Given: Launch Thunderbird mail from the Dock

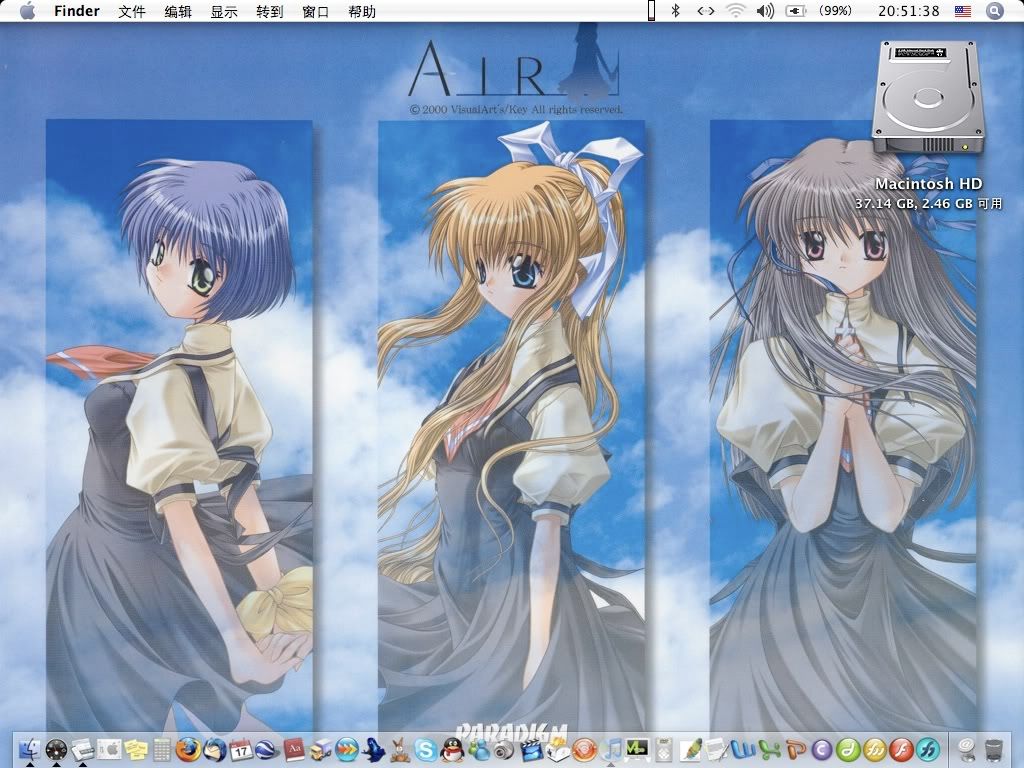Looking at the screenshot, I should [215, 749].
